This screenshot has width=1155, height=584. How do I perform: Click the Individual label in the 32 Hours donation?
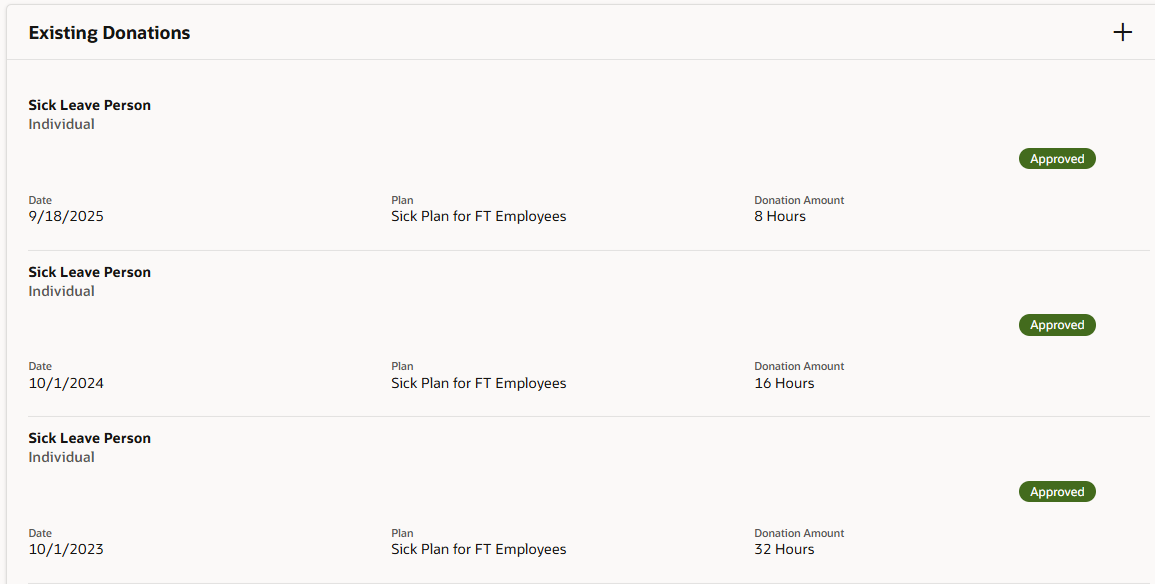[62, 457]
